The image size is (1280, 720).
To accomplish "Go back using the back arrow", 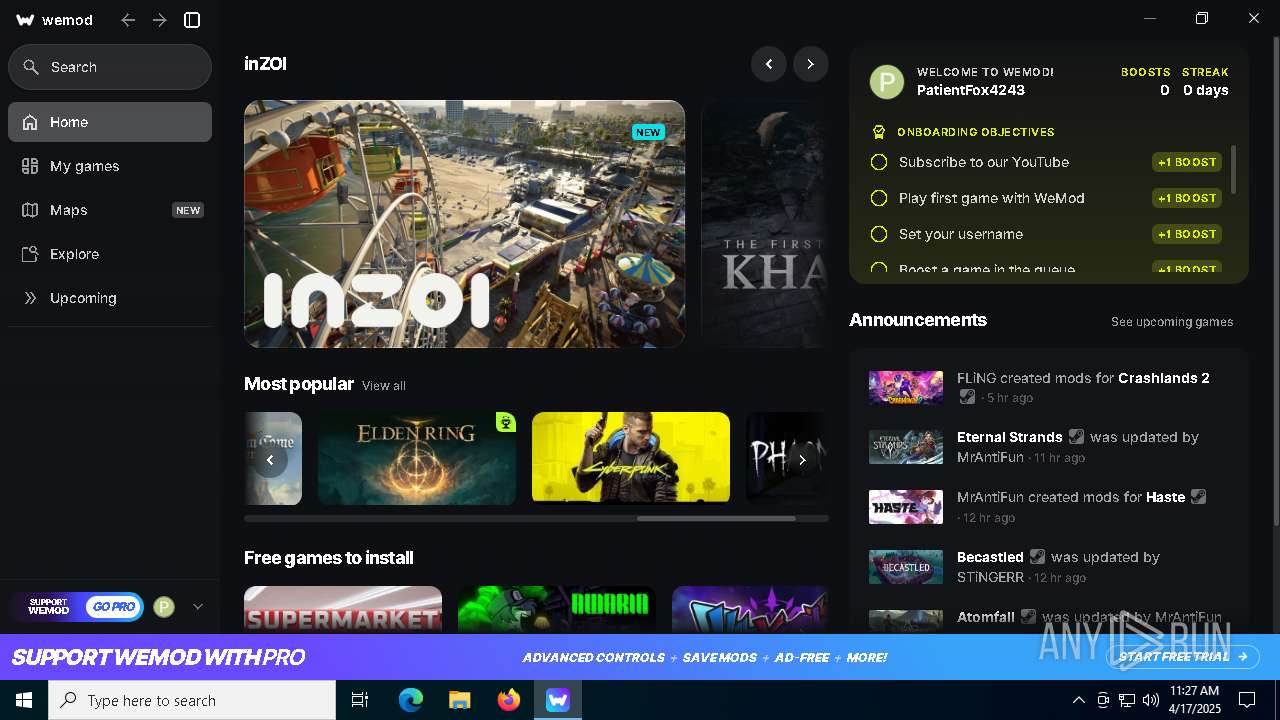I will 128,20.
